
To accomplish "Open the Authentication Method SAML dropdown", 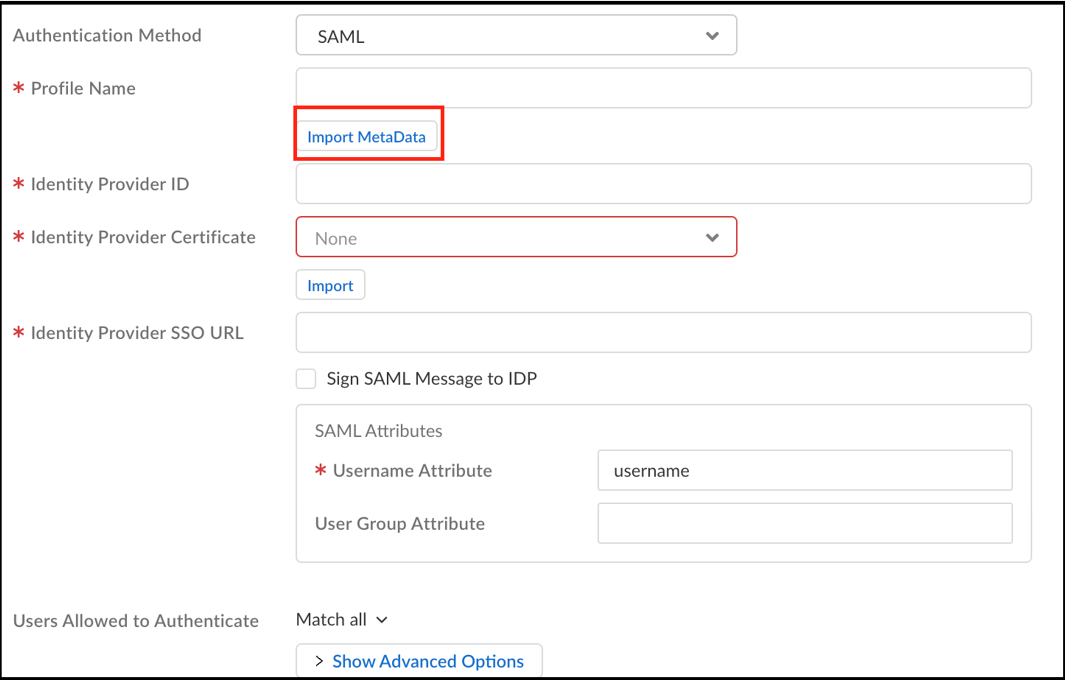I will tap(515, 36).
